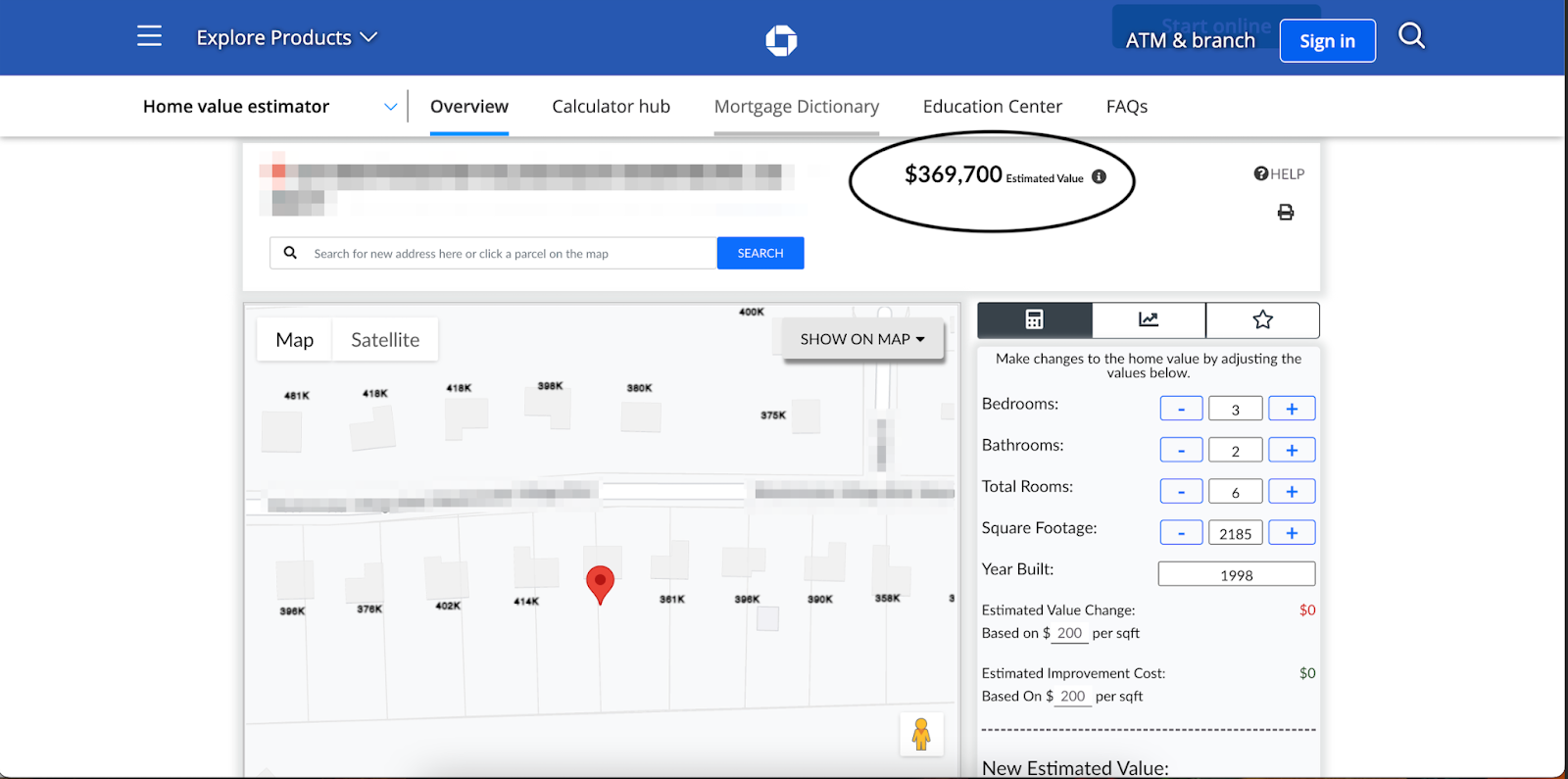Click the Chase logo icon

coord(781,40)
